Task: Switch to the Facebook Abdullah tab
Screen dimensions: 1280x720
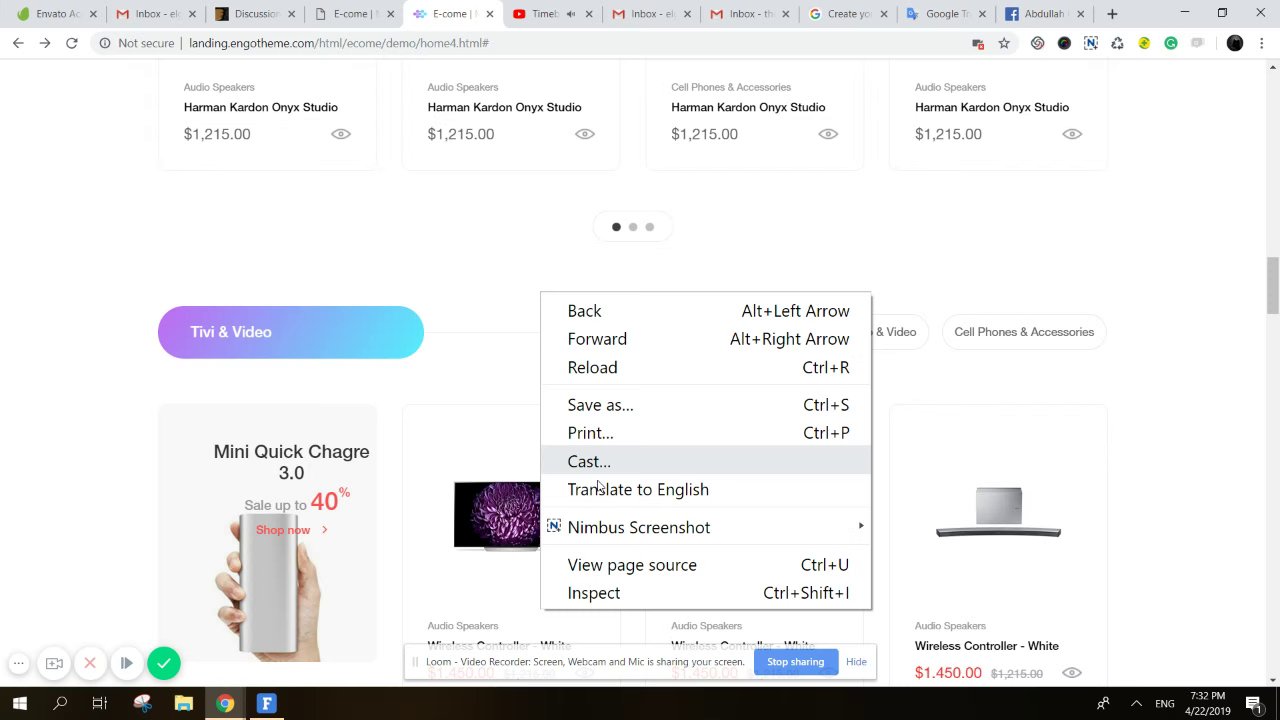Action: (1046, 14)
